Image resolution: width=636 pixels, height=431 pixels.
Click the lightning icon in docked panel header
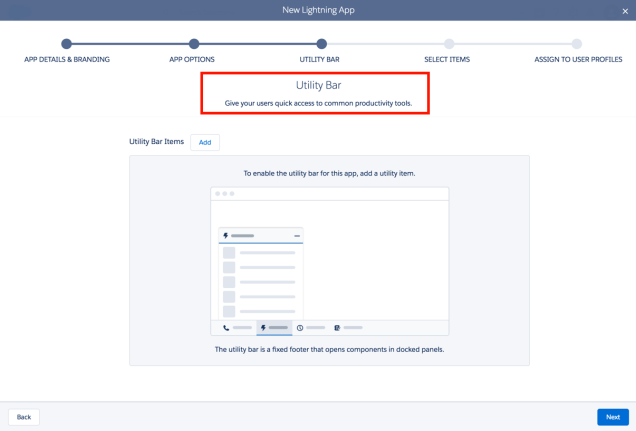click(226, 236)
